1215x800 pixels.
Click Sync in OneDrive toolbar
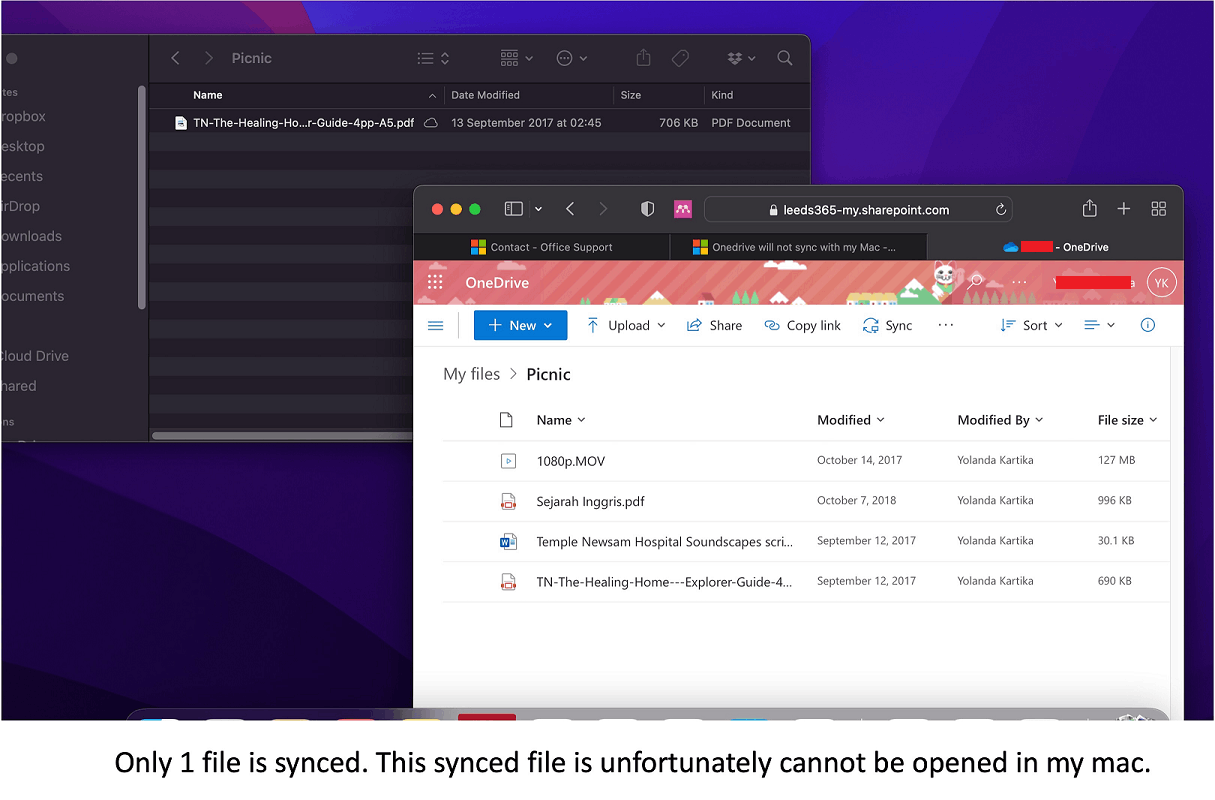(x=888, y=325)
